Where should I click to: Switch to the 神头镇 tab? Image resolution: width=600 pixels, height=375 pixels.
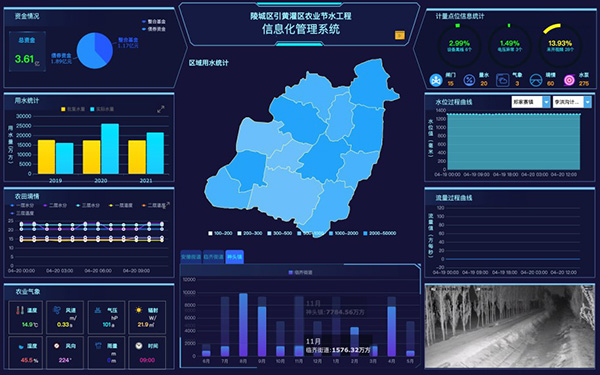point(234,257)
